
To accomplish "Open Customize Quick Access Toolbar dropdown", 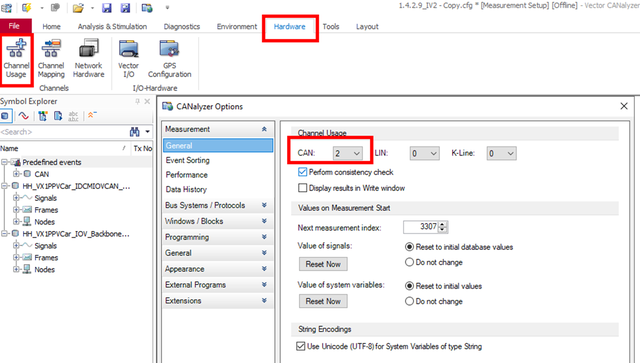I will click(167, 7).
